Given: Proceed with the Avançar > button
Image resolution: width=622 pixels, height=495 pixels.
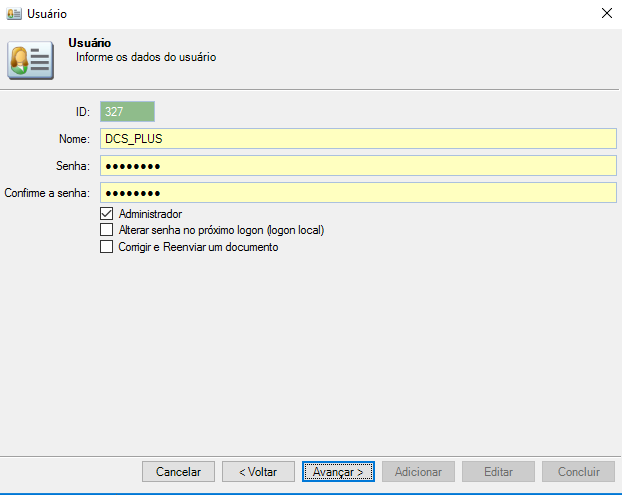Looking at the screenshot, I should point(338,471).
